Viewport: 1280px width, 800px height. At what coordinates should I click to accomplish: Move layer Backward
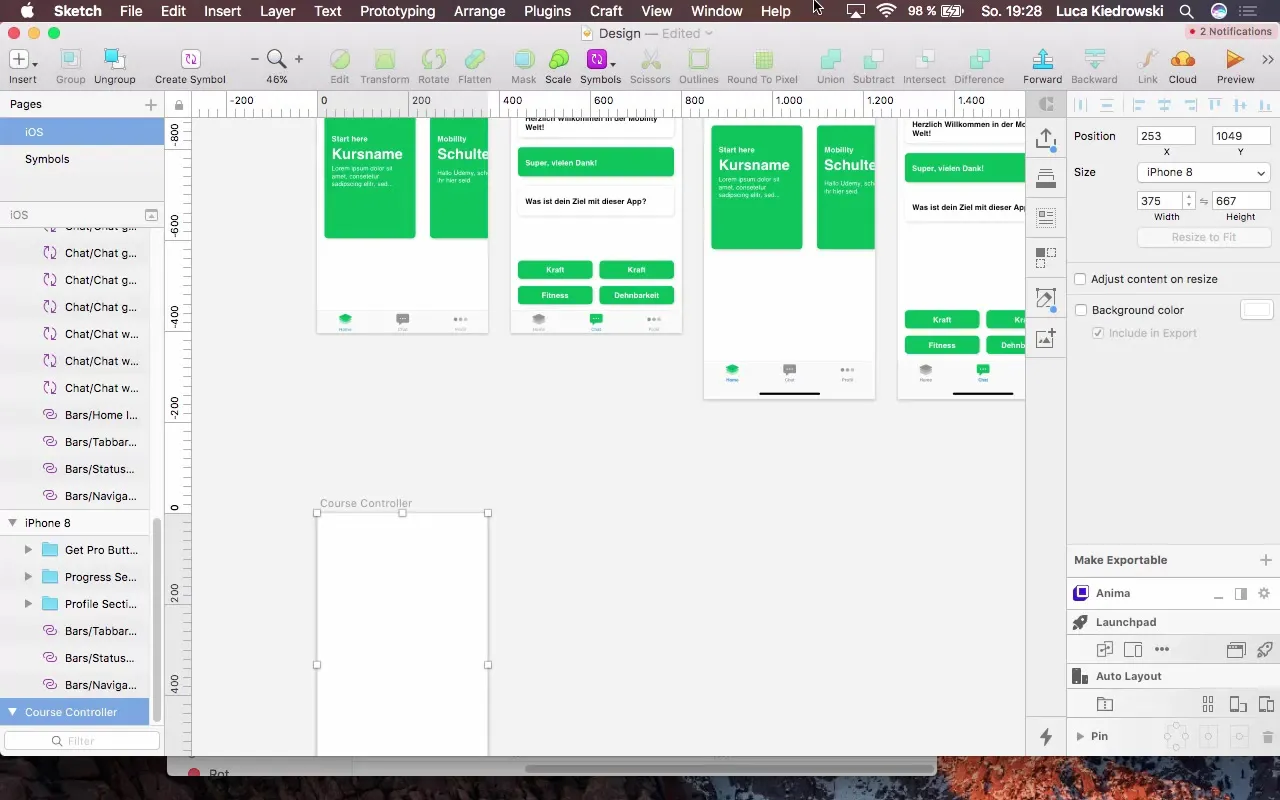coord(1094,60)
